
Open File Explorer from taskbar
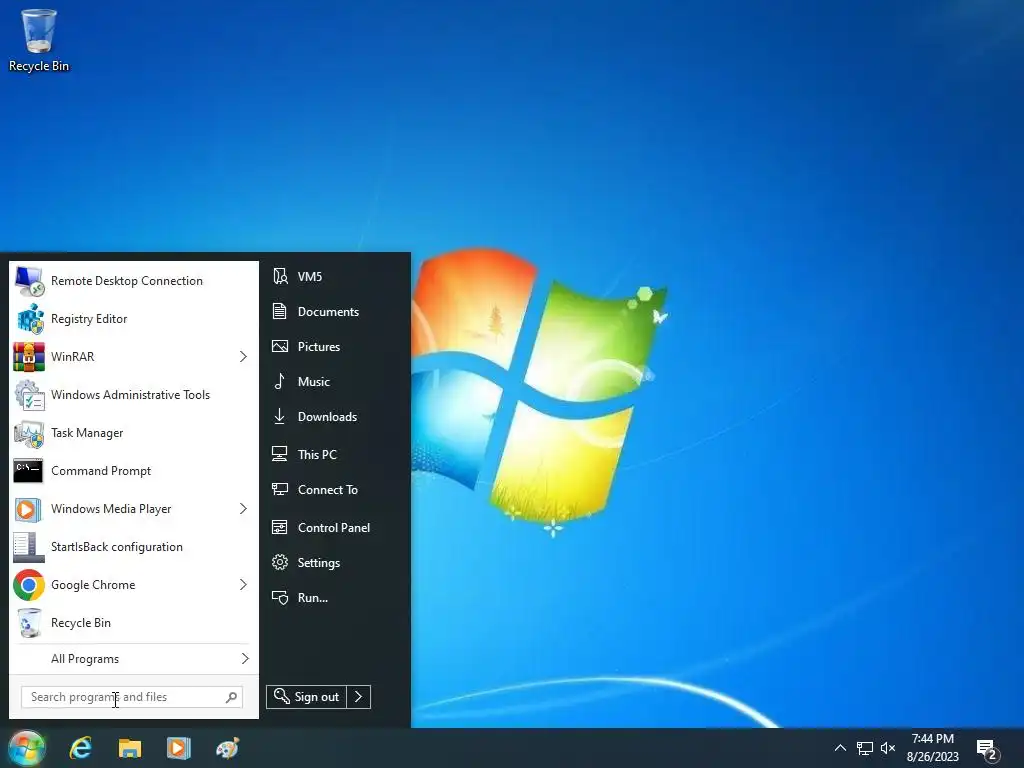pyautogui.click(x=130, y=748)
